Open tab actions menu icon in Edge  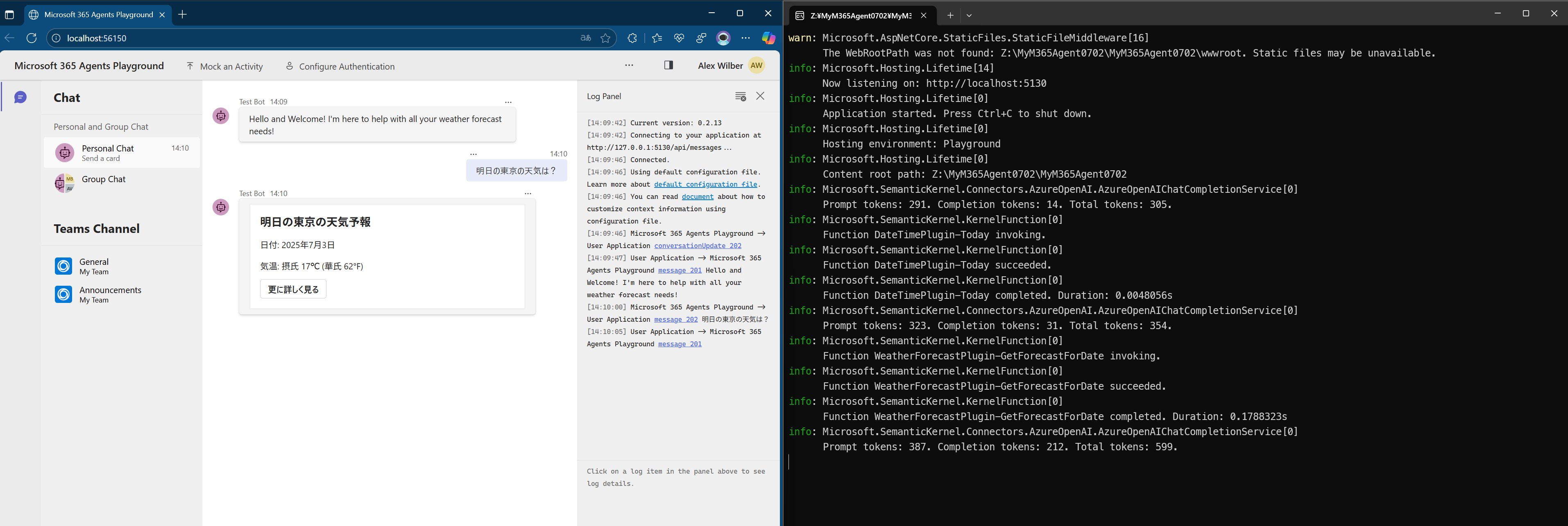9,15
